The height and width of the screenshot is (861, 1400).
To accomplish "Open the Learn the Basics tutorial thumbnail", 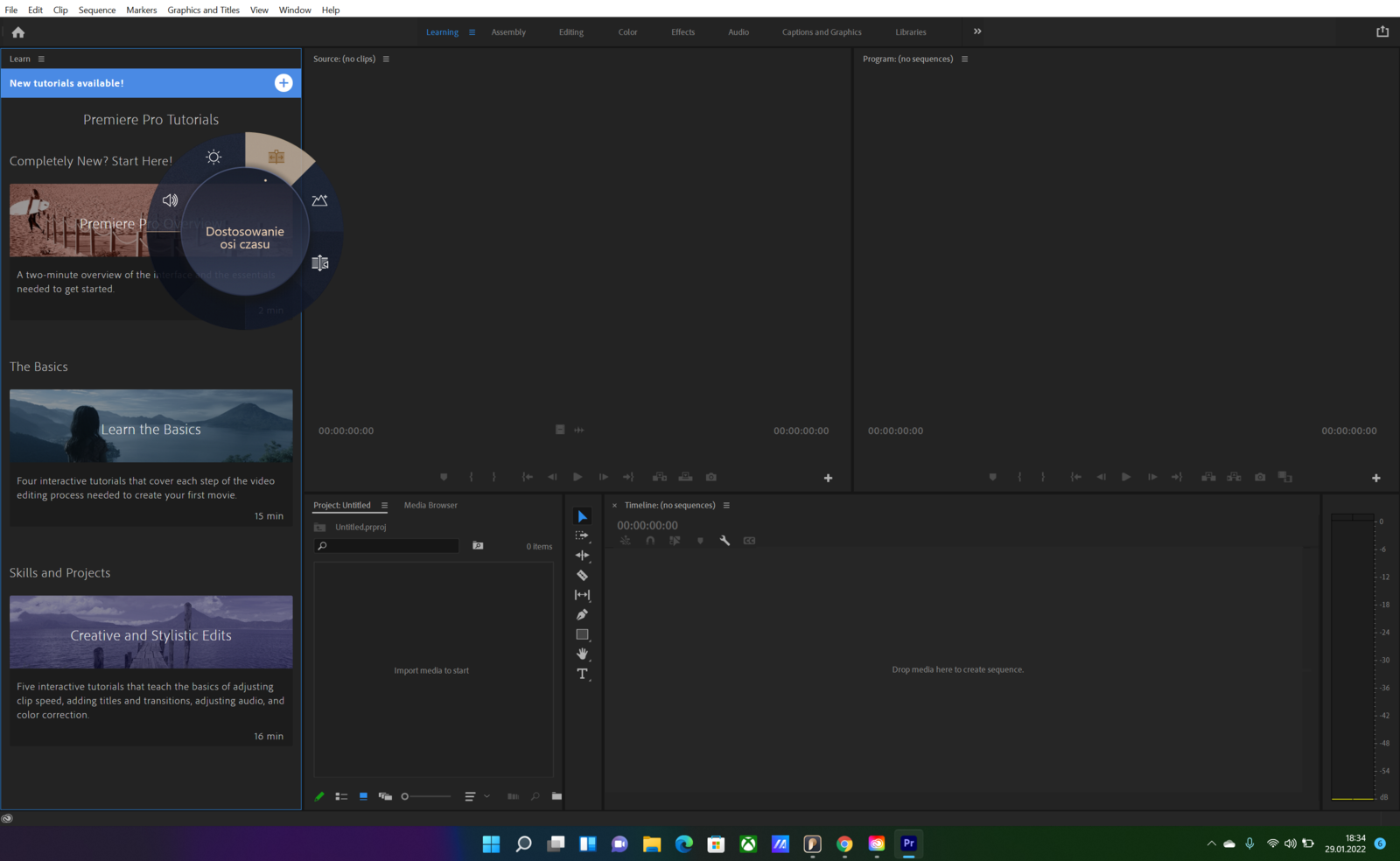I will (150, 426).
